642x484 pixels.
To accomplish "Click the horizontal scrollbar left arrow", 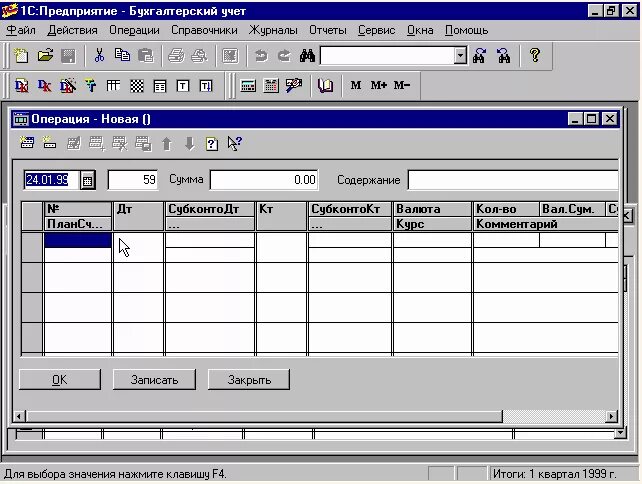I will (19, 416).
